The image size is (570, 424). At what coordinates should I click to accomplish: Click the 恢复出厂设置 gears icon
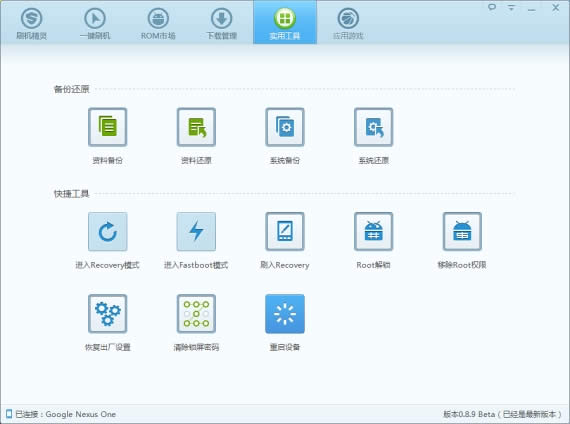point(107,314)
